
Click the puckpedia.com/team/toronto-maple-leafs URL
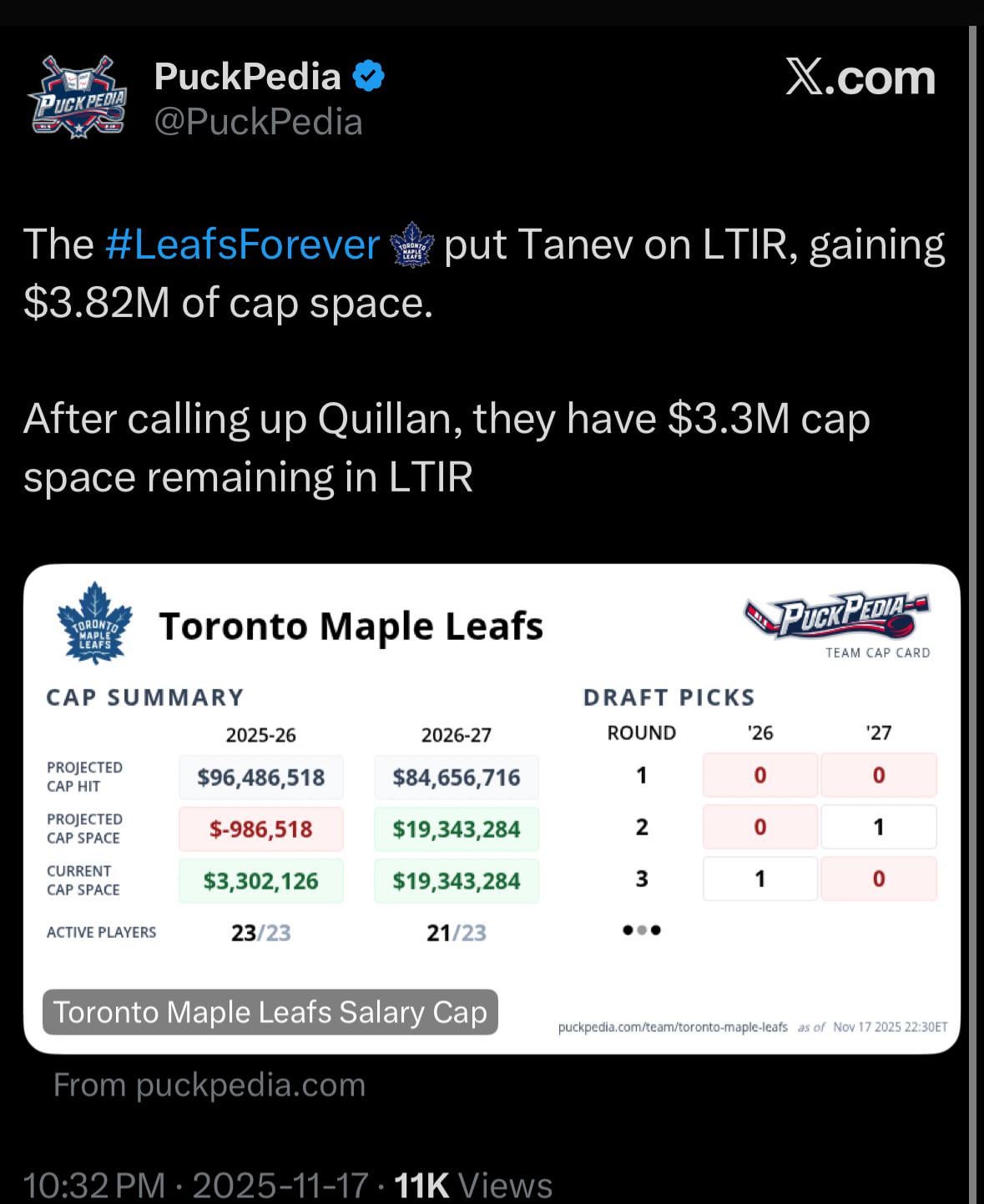[673, 1027]
